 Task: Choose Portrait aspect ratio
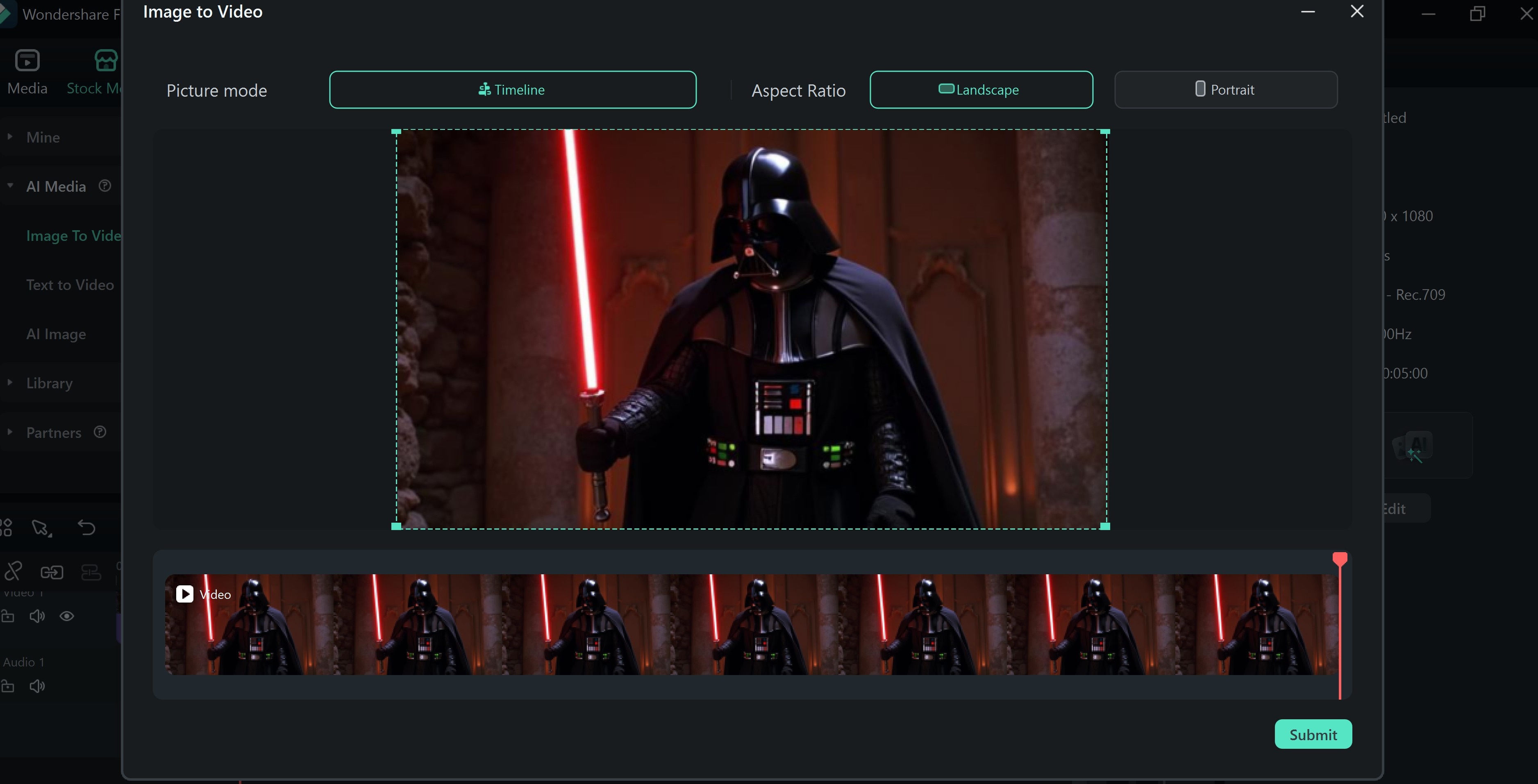tap(1226, 89)
